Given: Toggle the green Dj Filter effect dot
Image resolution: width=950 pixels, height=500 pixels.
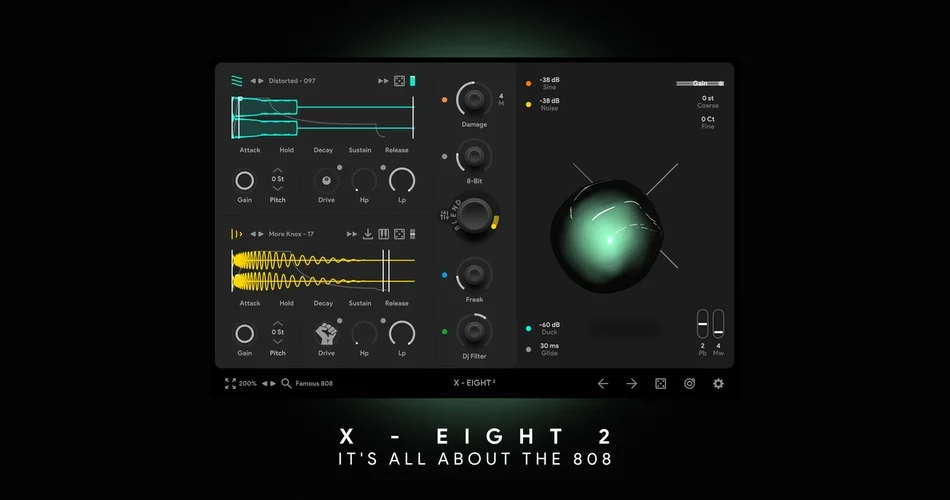Looking at the screenshot, I should pyautogui.click(x=445, y=332).
